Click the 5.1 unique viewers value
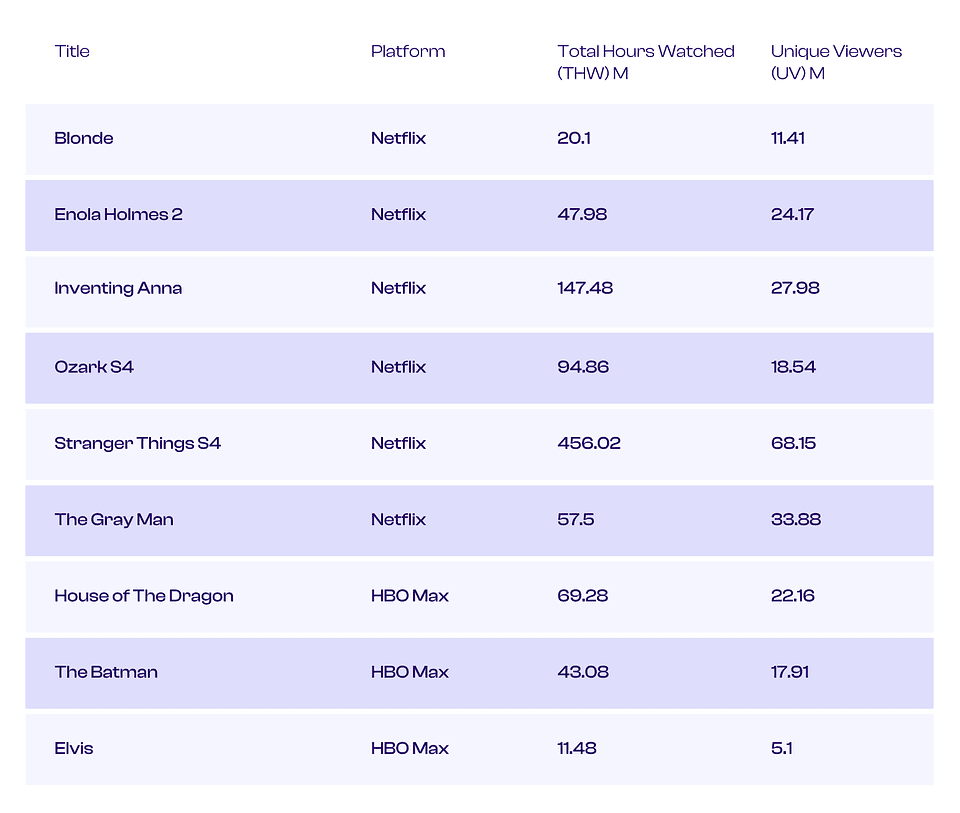Viewport: 960px width, 813px height. pos(781,748)
